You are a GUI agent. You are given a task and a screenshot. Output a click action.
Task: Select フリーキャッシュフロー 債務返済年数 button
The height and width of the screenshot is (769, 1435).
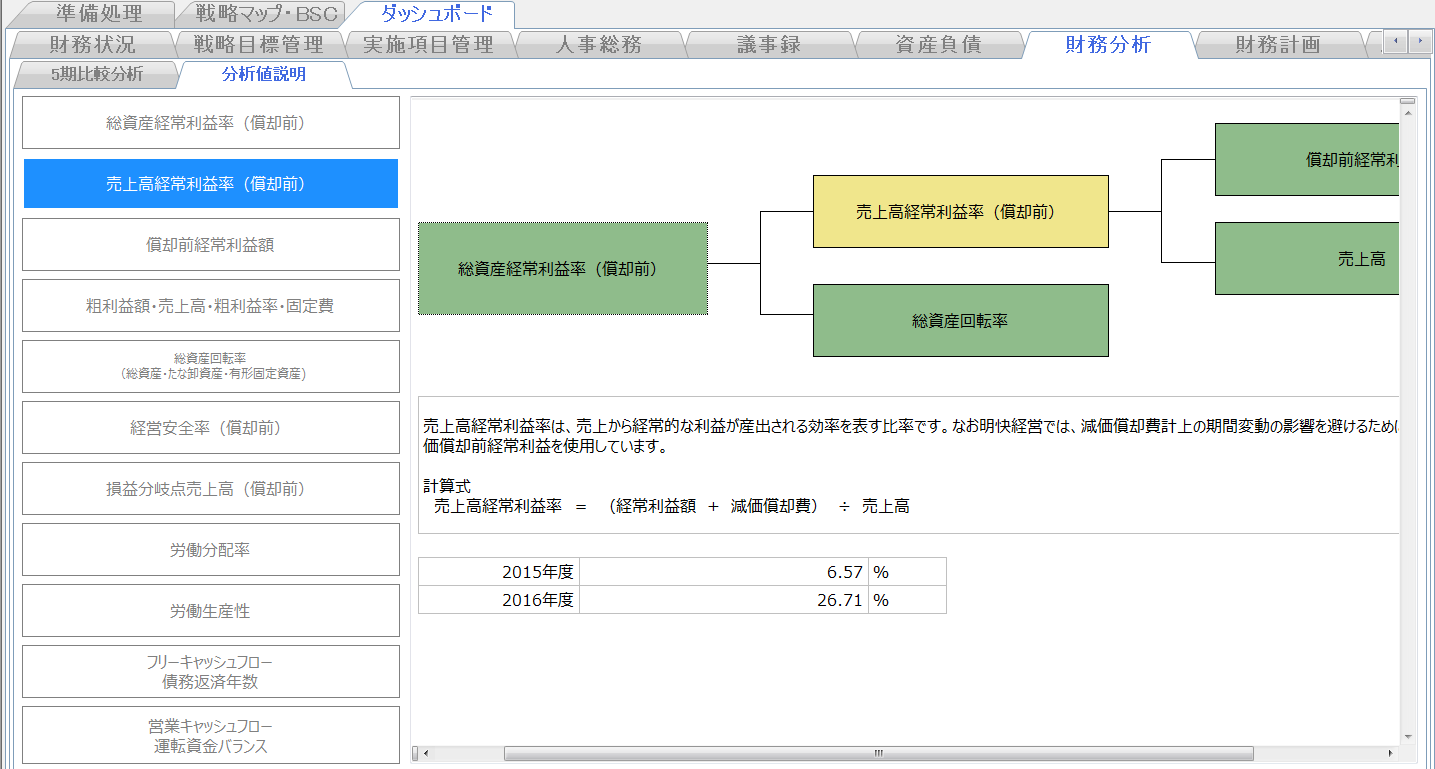click(211, 672)
